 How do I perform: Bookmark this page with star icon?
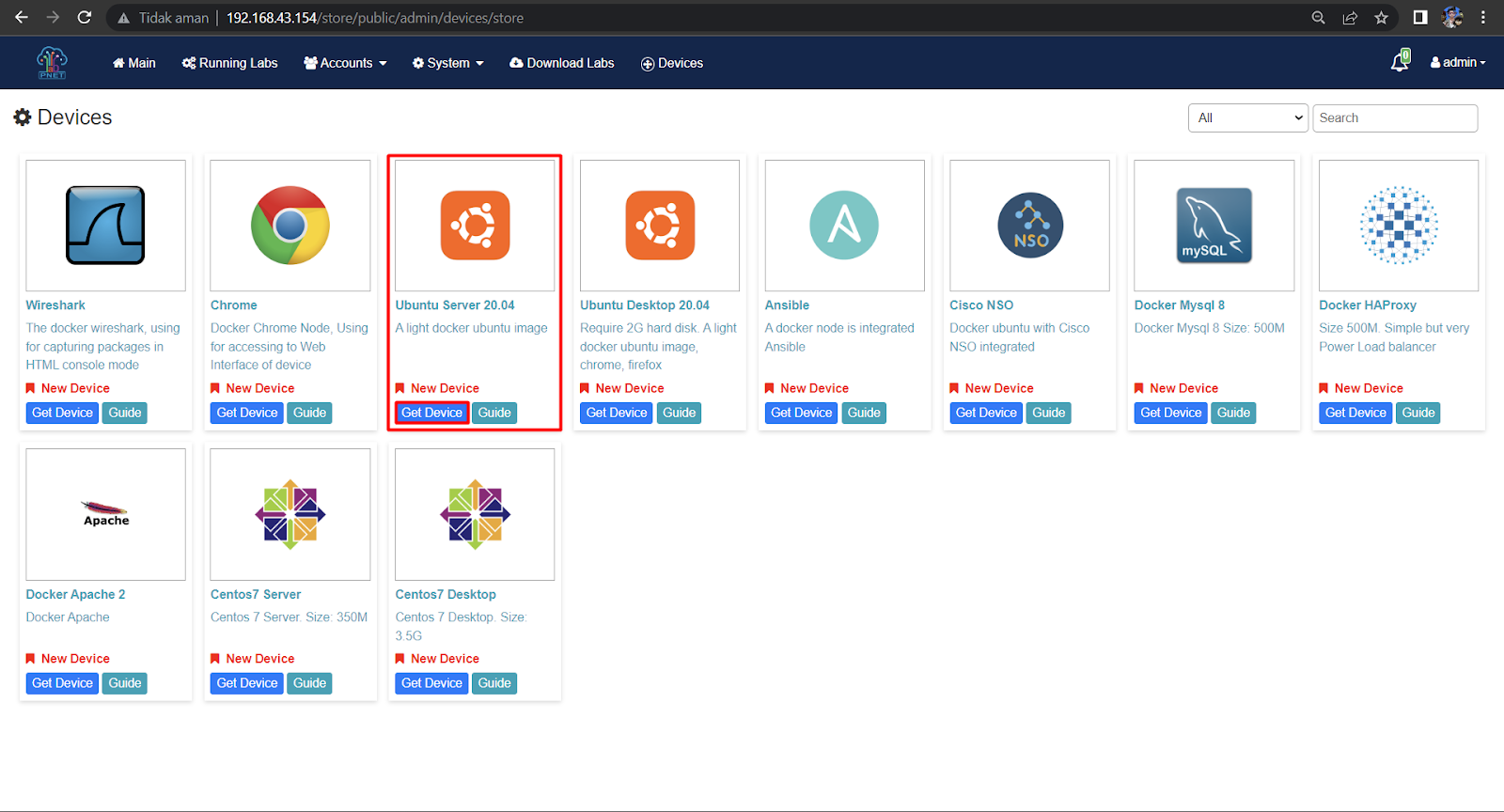click(x=1381, y=17)
